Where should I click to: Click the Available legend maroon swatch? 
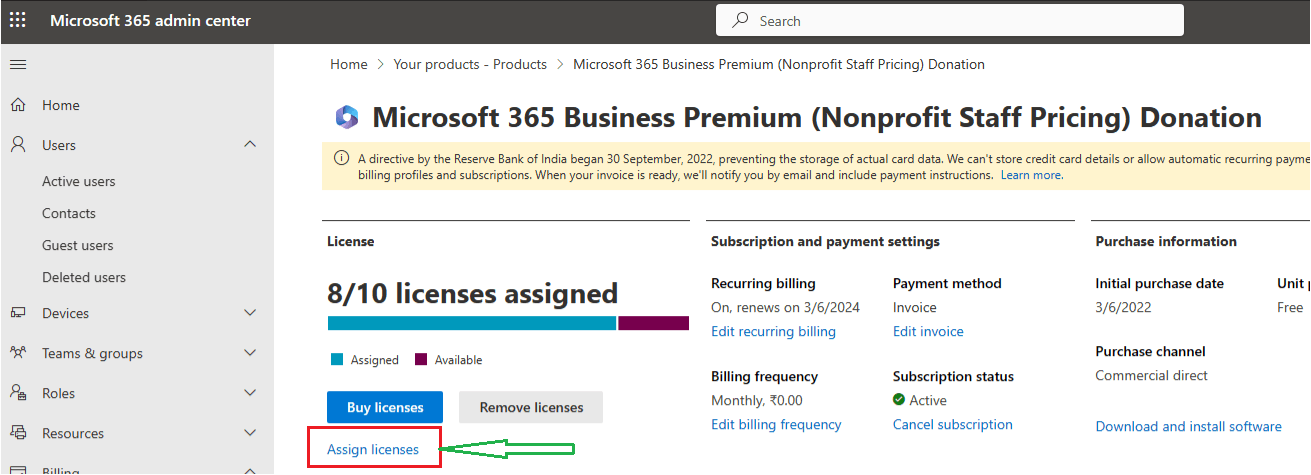click(x=421, y=359)
